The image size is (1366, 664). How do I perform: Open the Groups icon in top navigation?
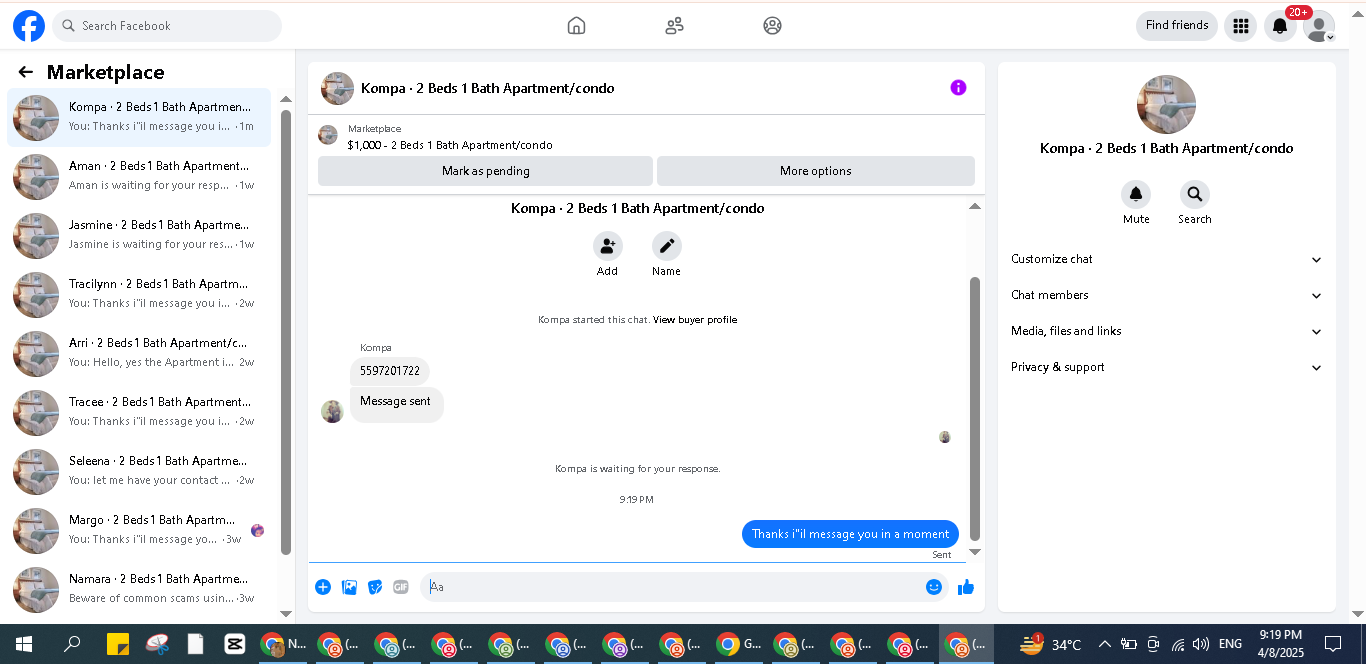772,26
